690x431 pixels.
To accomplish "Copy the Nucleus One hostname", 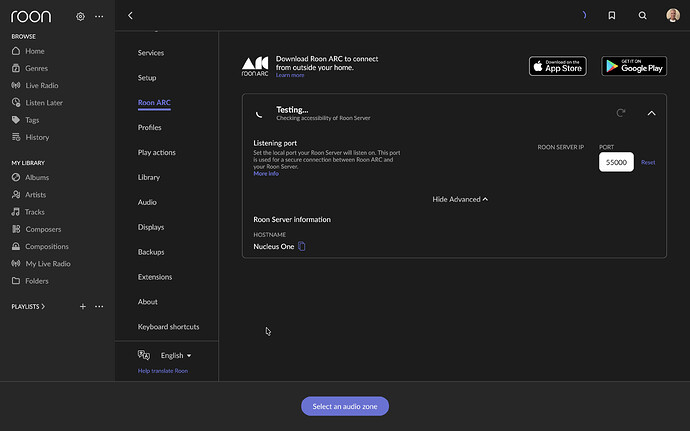I will pyautogui.click(x=302, y=246).
